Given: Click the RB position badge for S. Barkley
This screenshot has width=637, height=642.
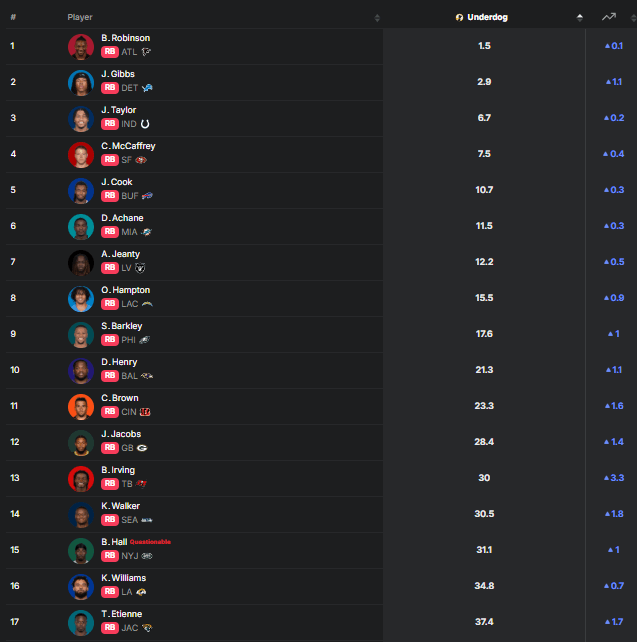Looking at the screenshot, I should pyautogui.click(x=110, y=340).
